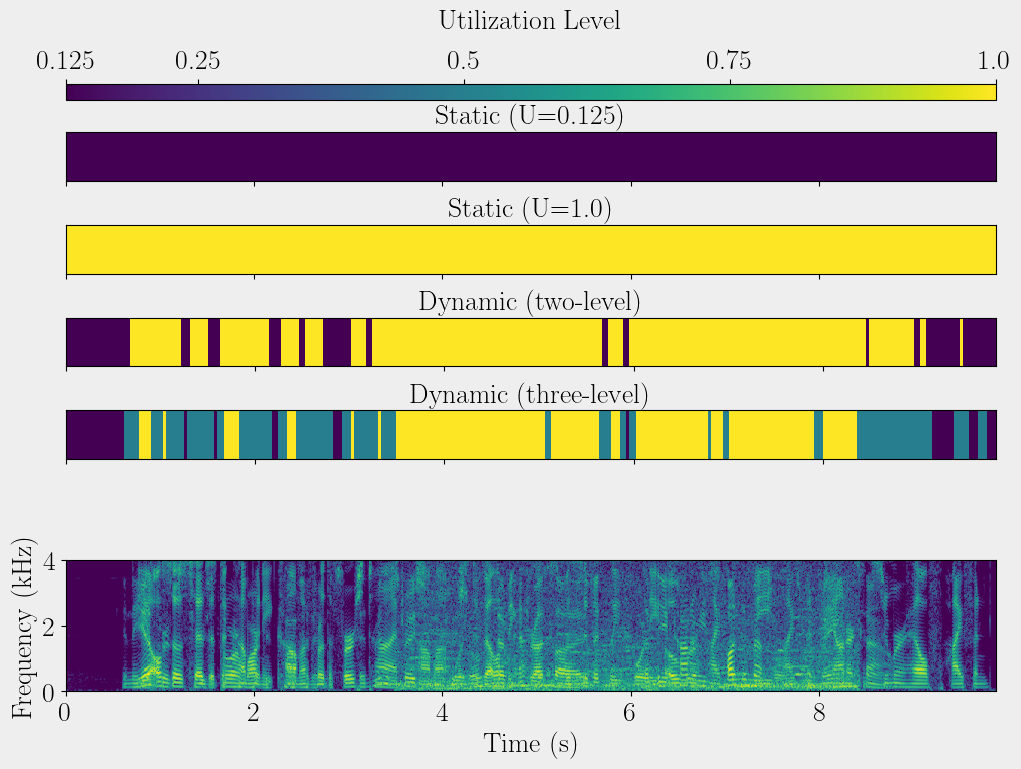Click the 0.5 colorbar tick label
Viewport: 1021px width, 769px height.
pos(463,61)
